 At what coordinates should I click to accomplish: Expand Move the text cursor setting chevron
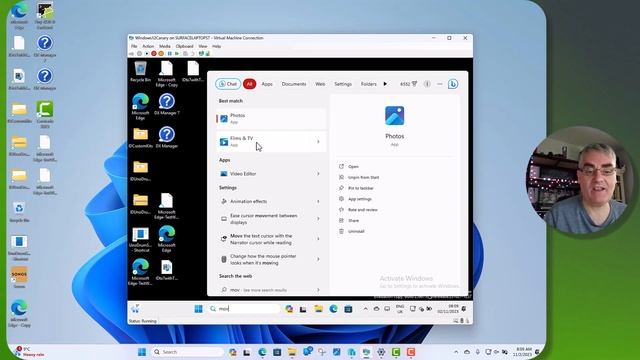318,239
